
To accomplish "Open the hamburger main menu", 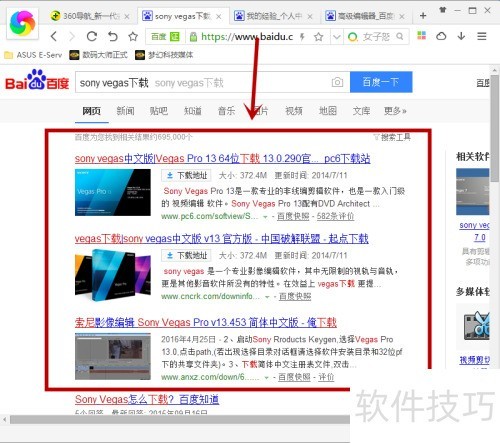I will (482, 36).
